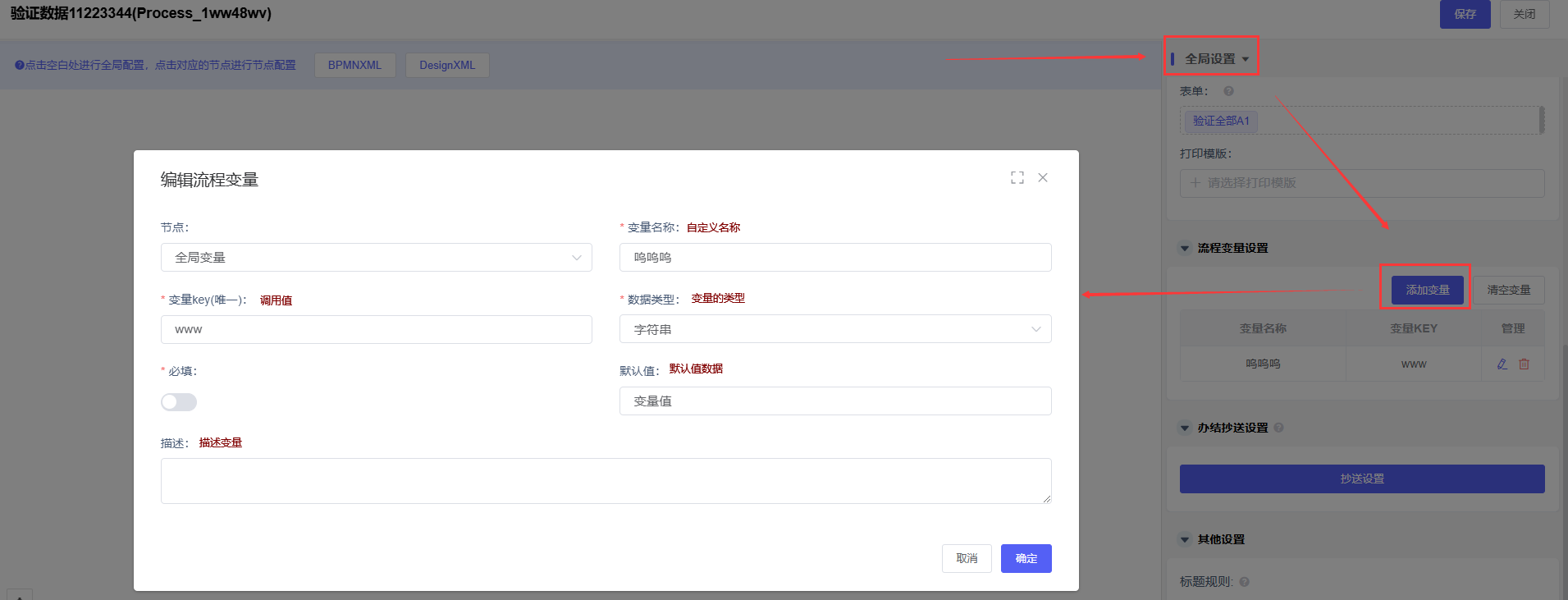
Task: Click the edit pencil icon for variable 呜呜呜
Action: (x=1502, y=364)
